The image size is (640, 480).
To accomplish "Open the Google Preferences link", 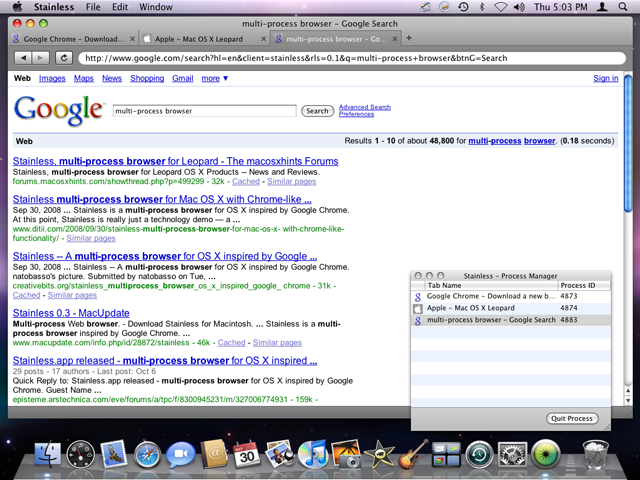I will tap(356, 114).
